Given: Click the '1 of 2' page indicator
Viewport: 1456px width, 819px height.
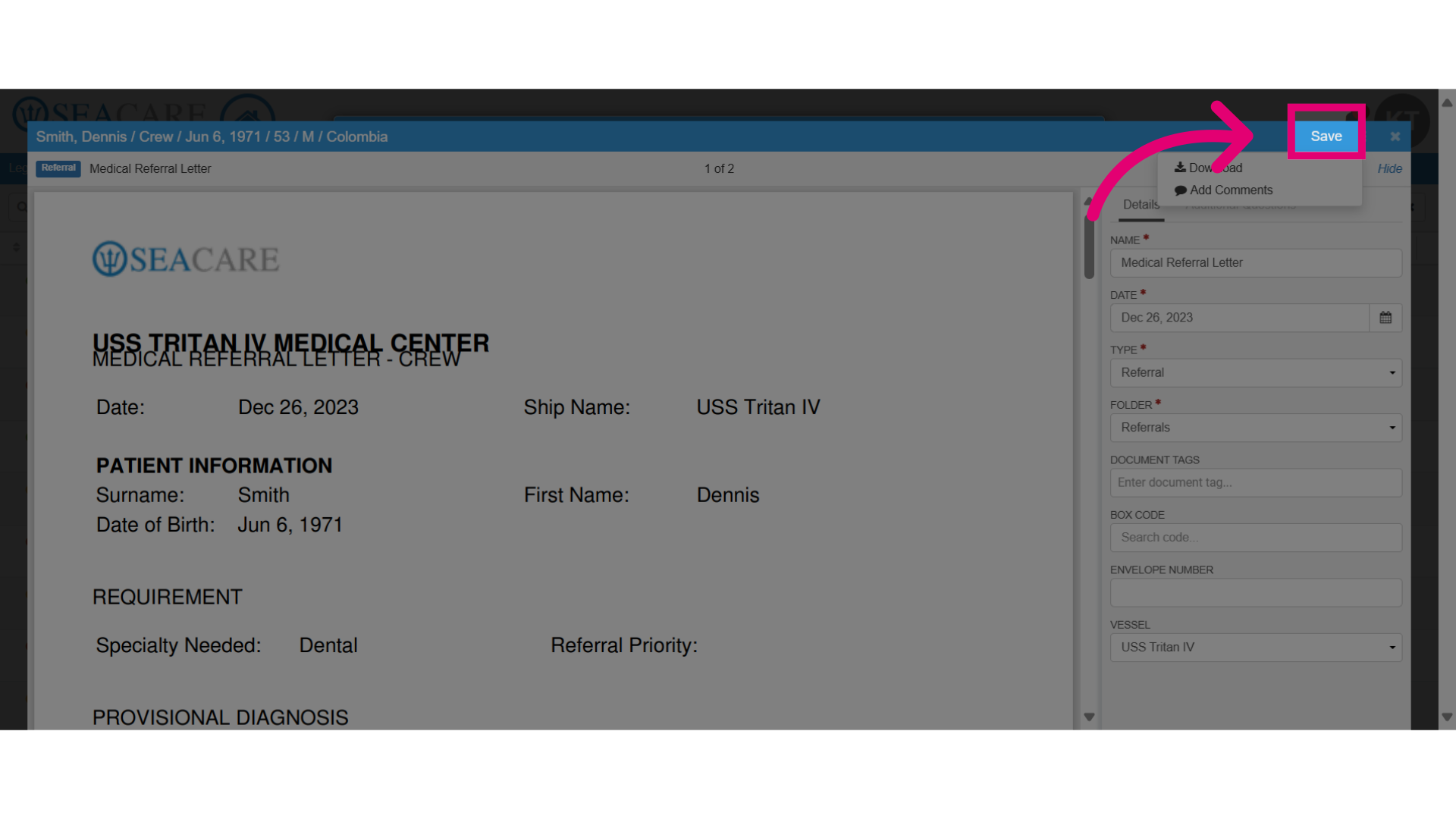Looking at the screenshot, I should click(x=719, y=168).
